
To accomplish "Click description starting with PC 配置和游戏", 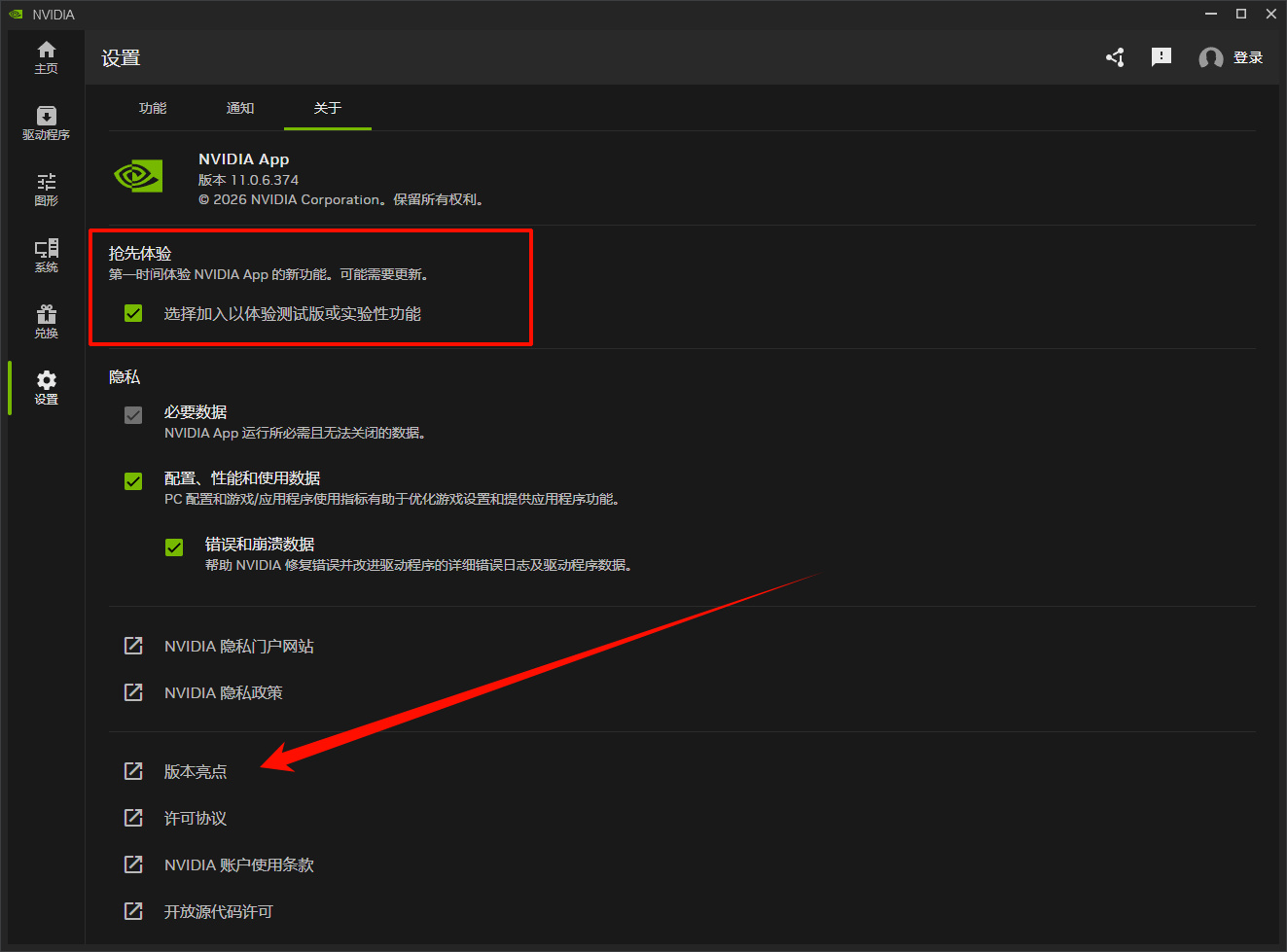I will coord(392,499).
